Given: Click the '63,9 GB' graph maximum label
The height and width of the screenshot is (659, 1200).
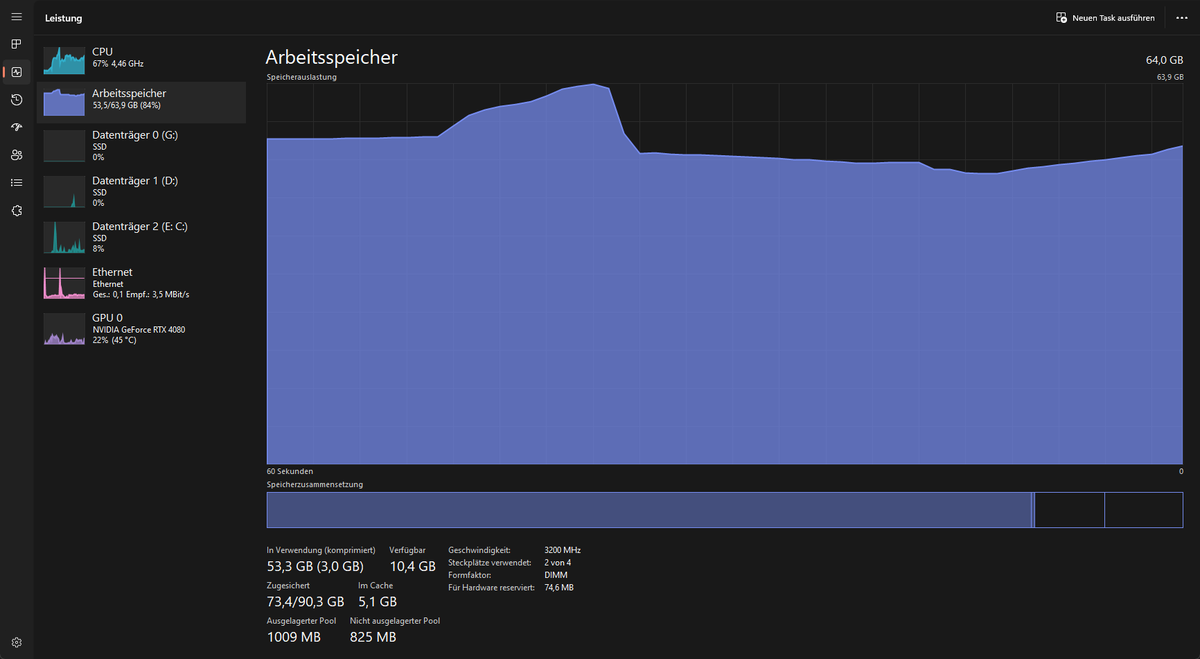Looking at the screenshot, I should [x=1170, y=77].
